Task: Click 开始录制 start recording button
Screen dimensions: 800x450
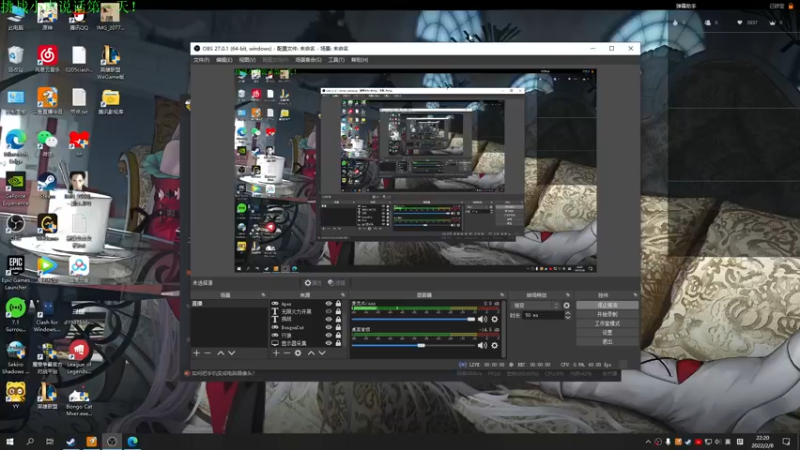Action: (x=607, y=314)
